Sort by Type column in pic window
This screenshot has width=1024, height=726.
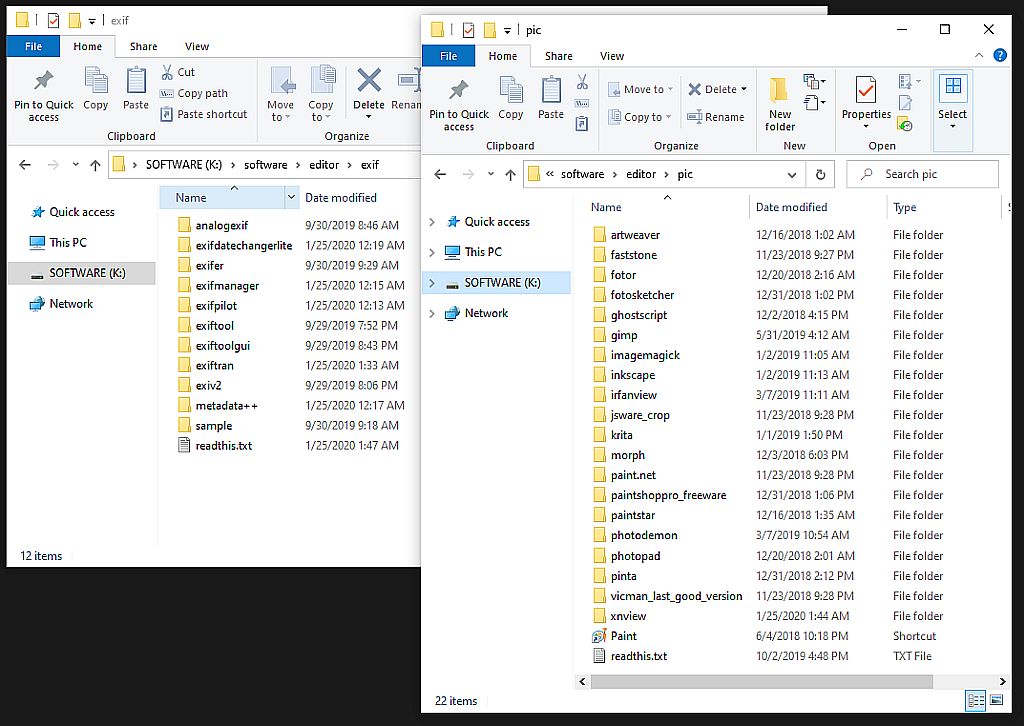[904, 207]
